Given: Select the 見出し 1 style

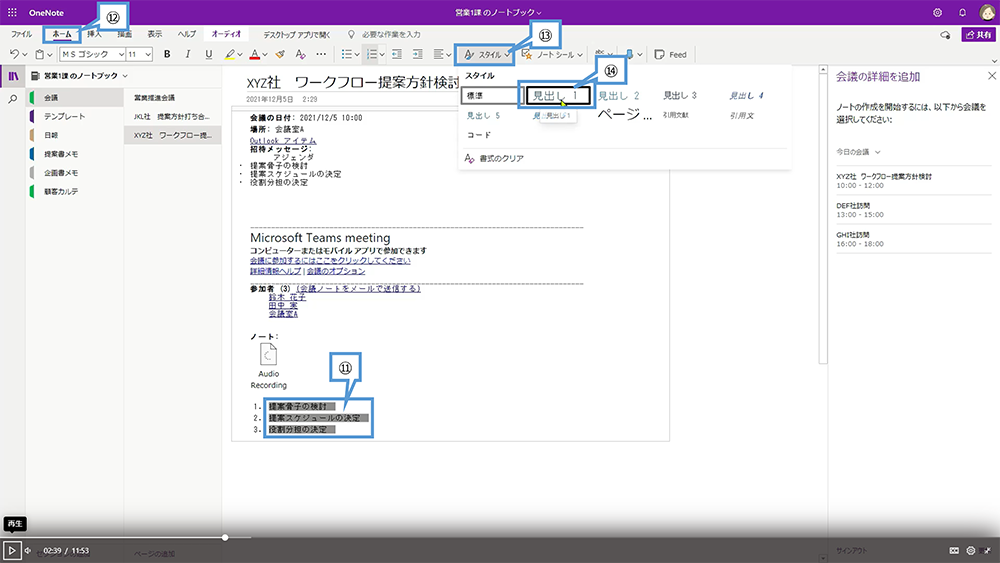Looking at the screenshot, I should coord(559,96).
